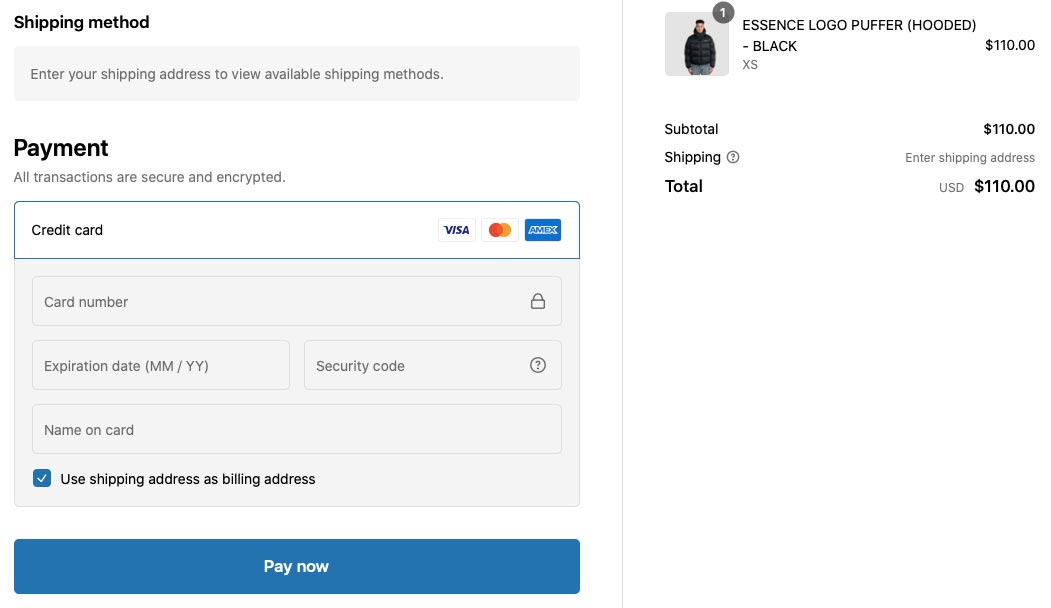Focus the Card number input field

[x=297, y=301]
